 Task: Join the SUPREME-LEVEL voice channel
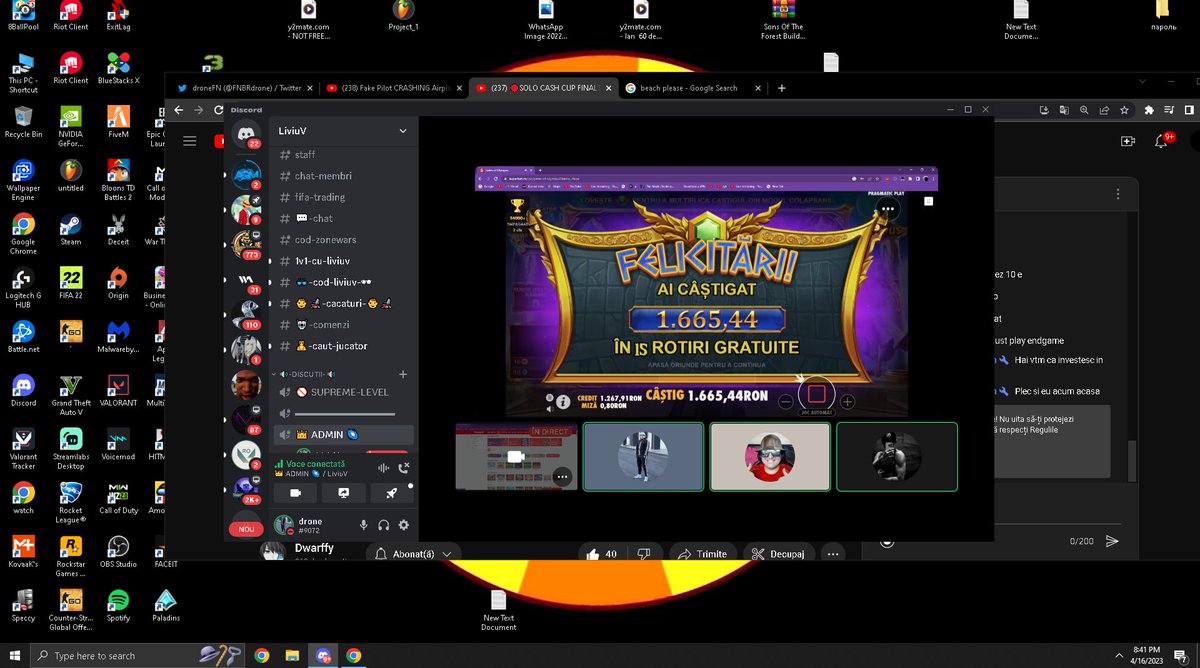click(x=341, y=392)
